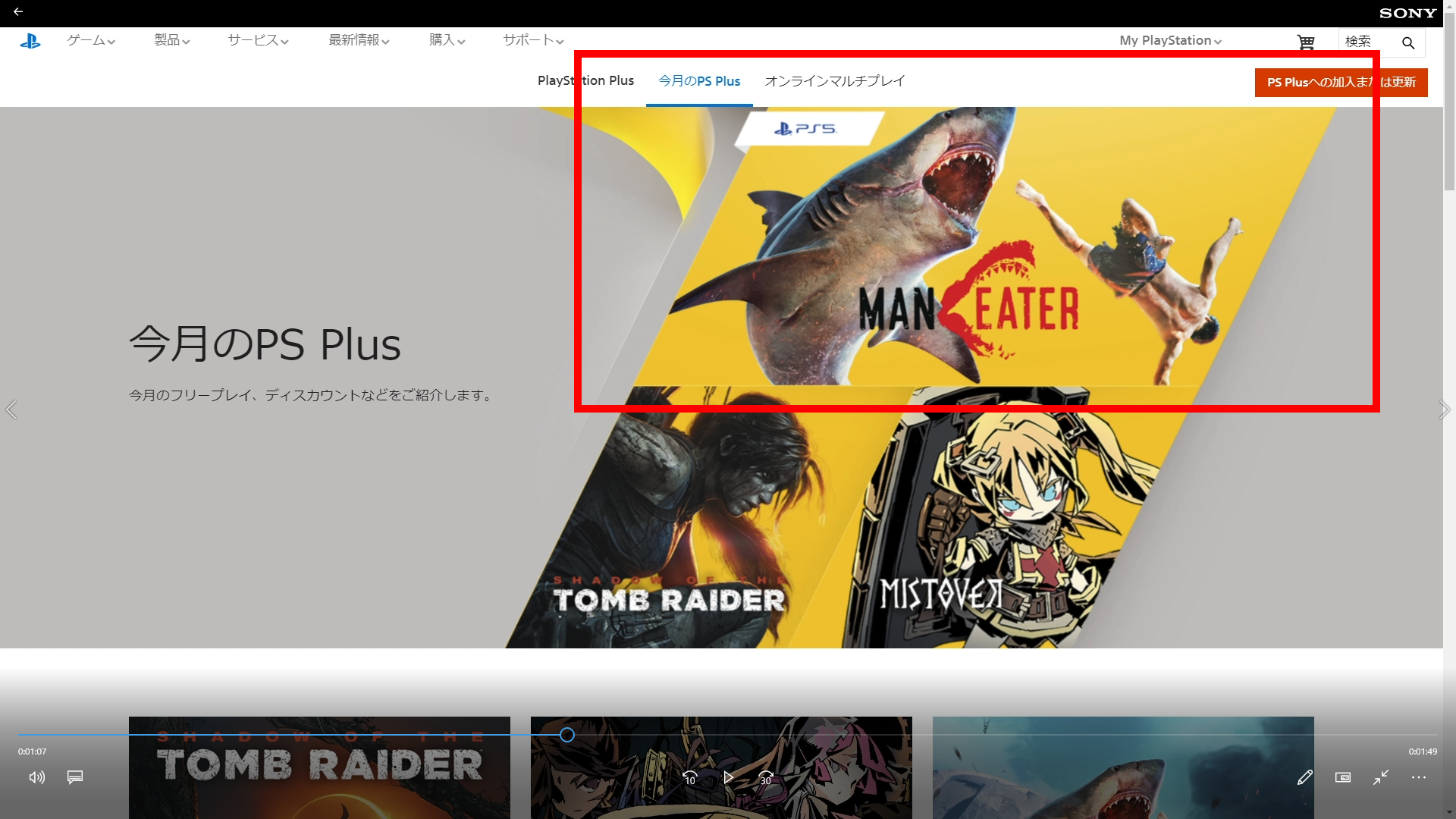The height and width of the screenshot is (819, 1456).
Task: Exit full screen mode
Action: [1381, 777]
